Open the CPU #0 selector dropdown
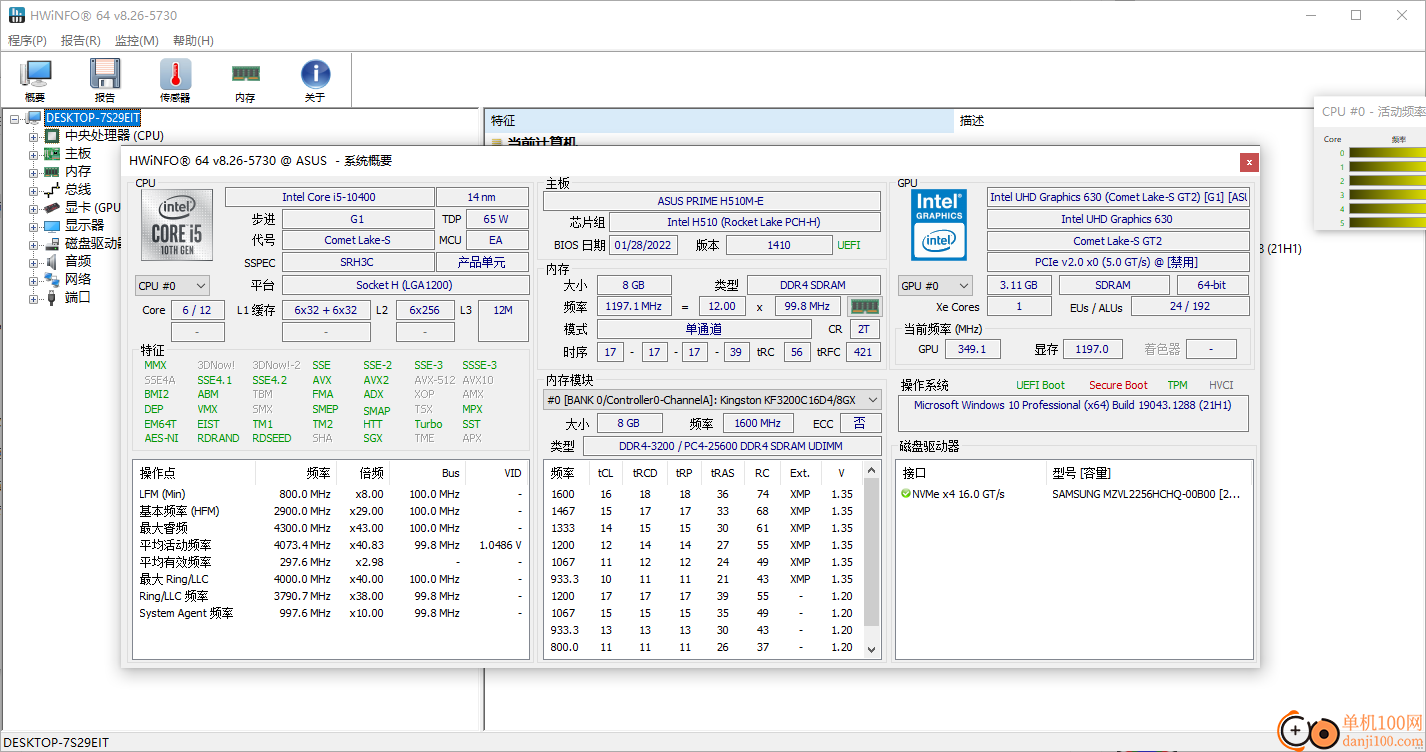 point(173,286)
